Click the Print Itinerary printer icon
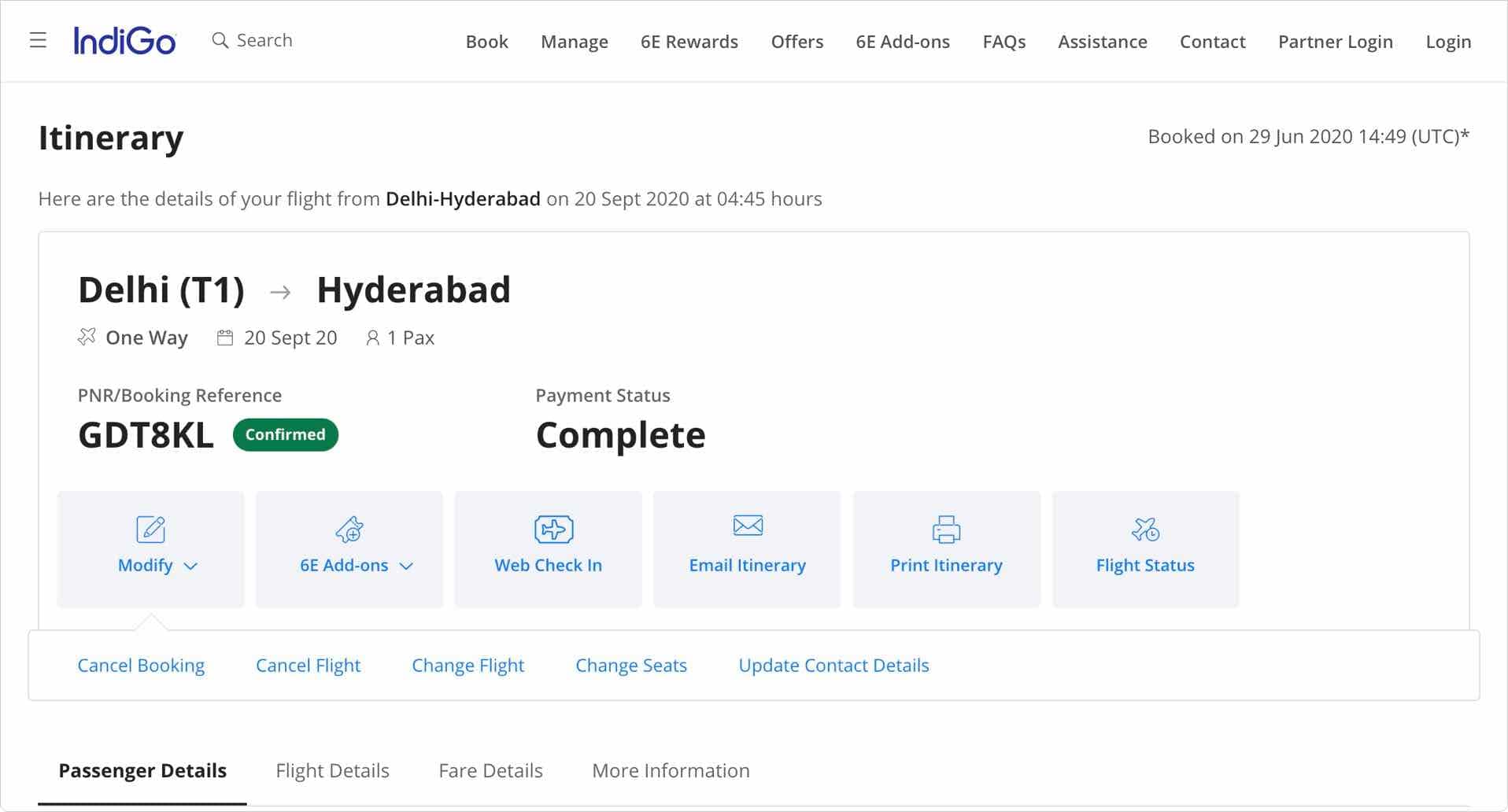 point(945,529)
